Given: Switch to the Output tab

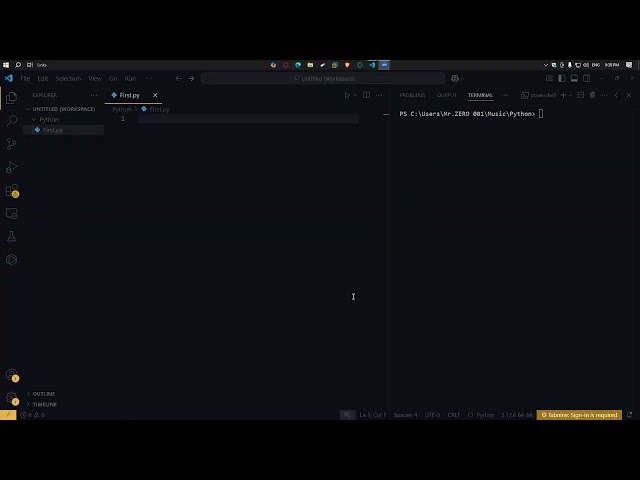Looking at the screenshot, I should point(447,95).
